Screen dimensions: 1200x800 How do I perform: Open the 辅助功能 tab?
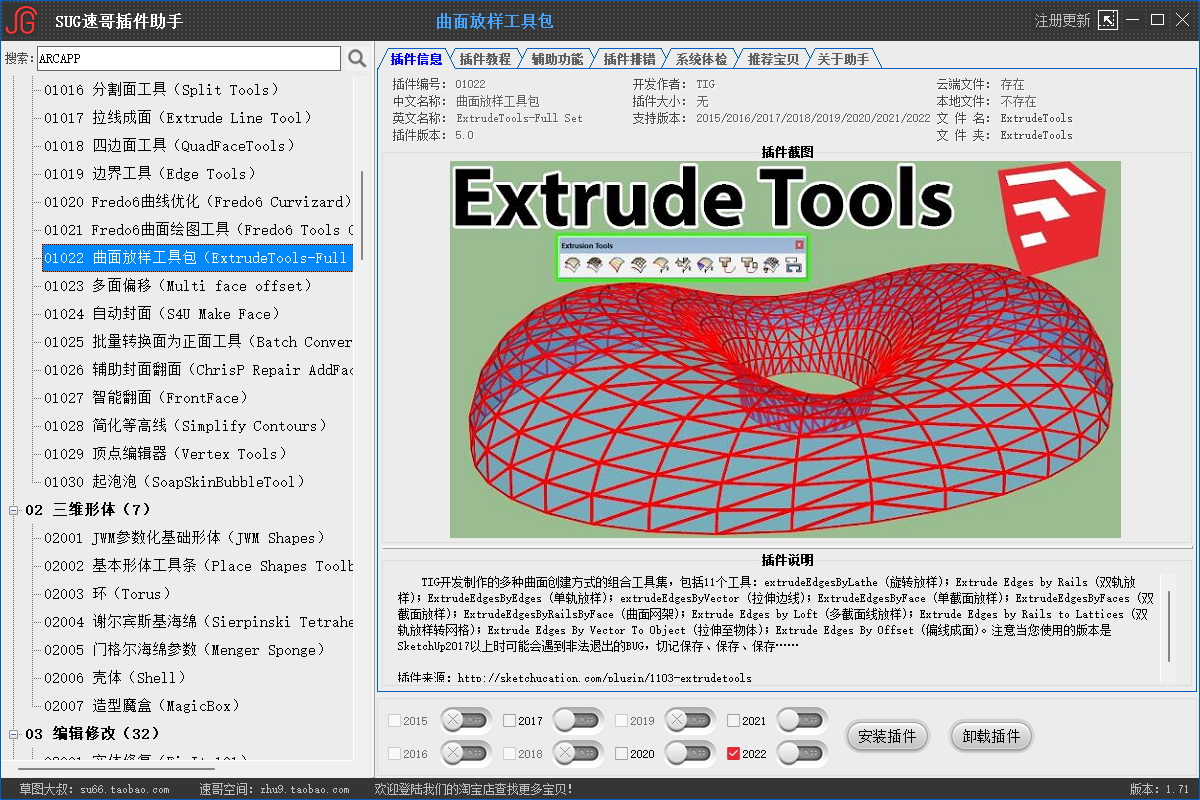557,59
